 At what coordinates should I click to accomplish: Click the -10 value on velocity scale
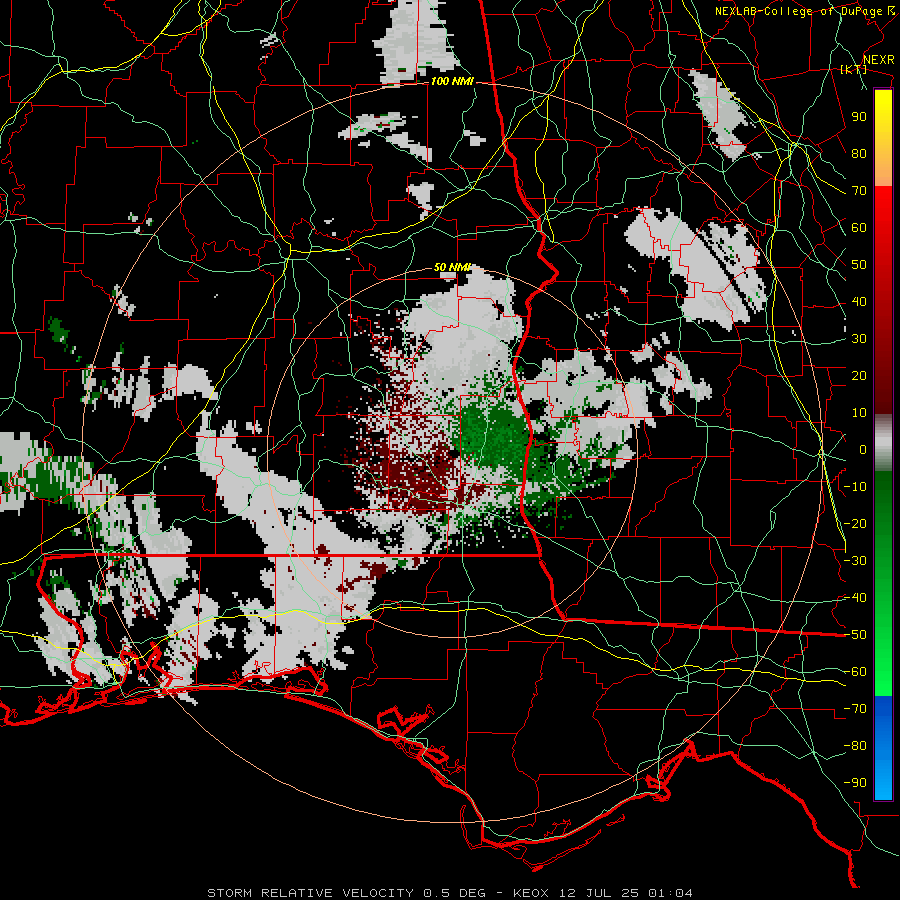tap(855, 487)
